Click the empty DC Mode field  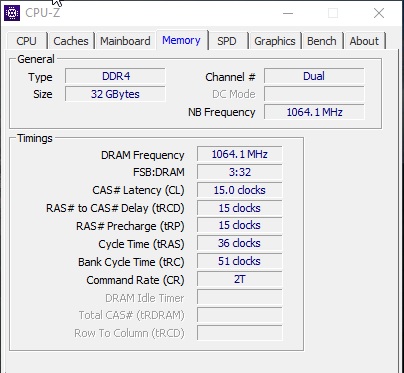coord(314,94)
